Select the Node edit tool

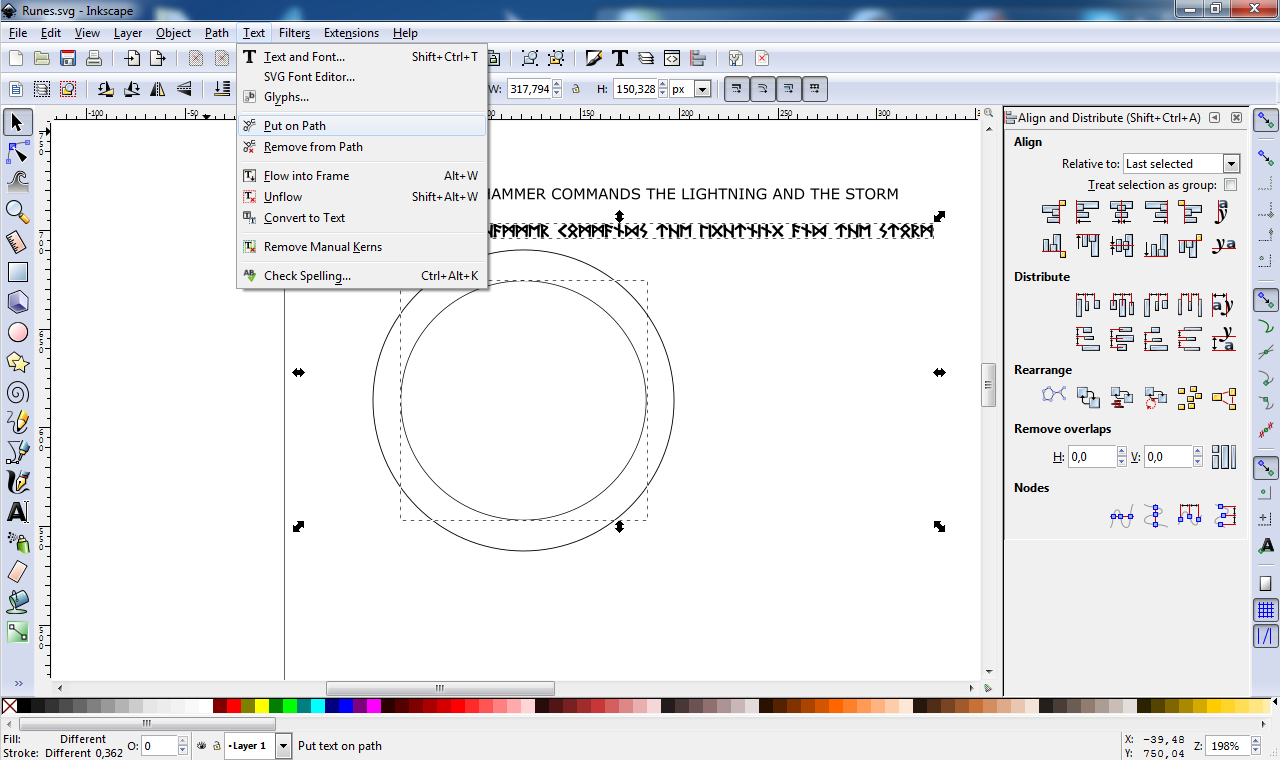point(17,153)
